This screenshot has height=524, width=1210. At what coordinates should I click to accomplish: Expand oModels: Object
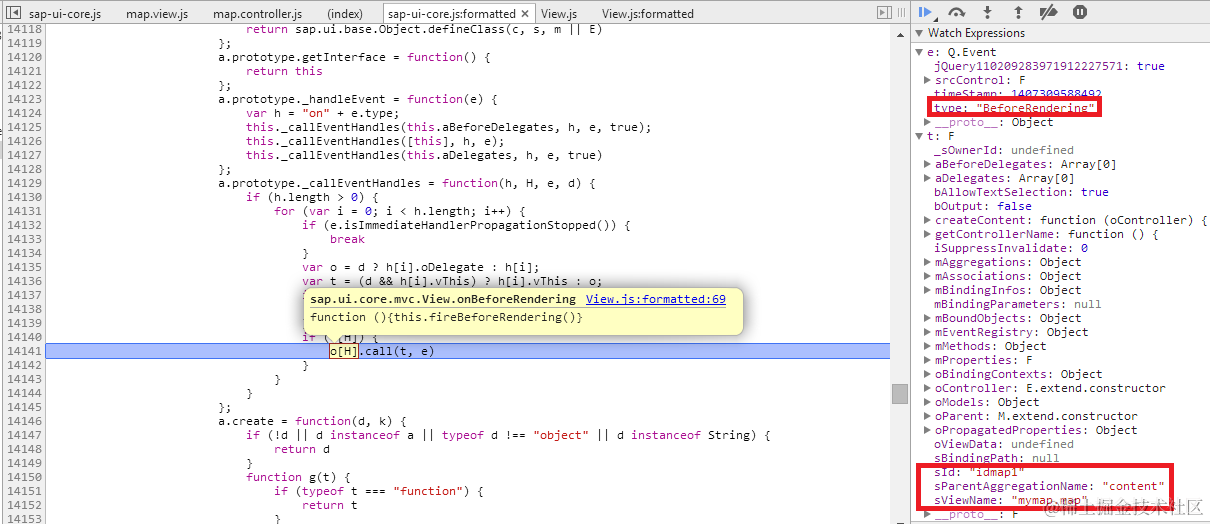[x=929, y=402]
